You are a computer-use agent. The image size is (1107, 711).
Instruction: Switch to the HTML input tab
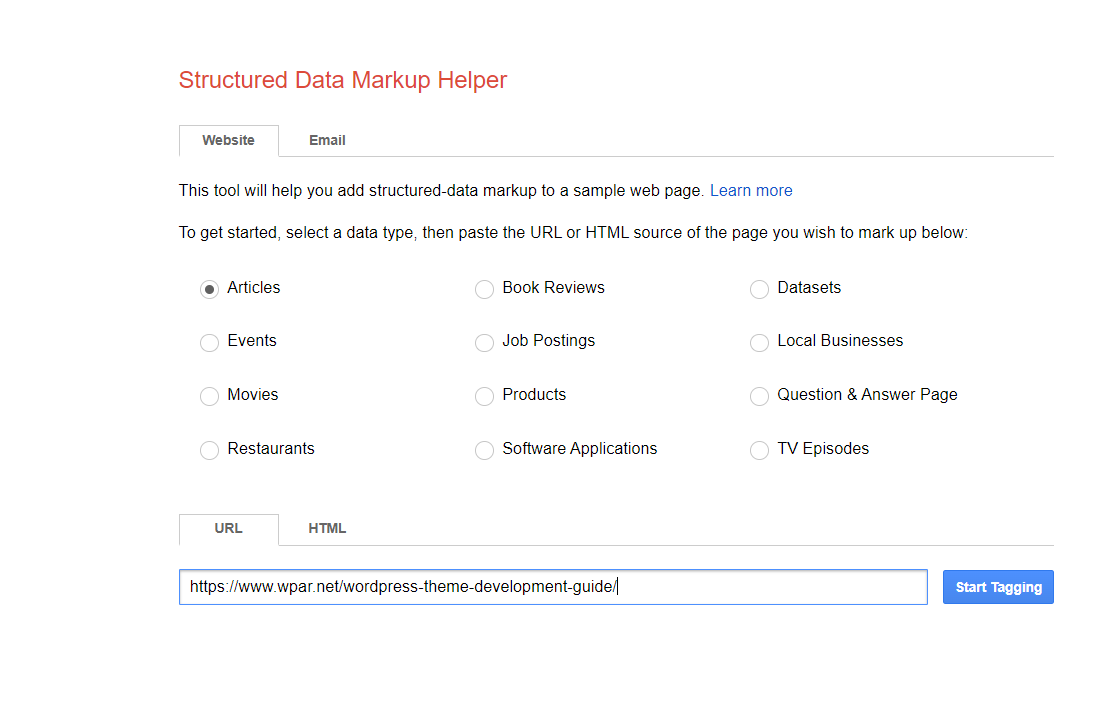327,529
